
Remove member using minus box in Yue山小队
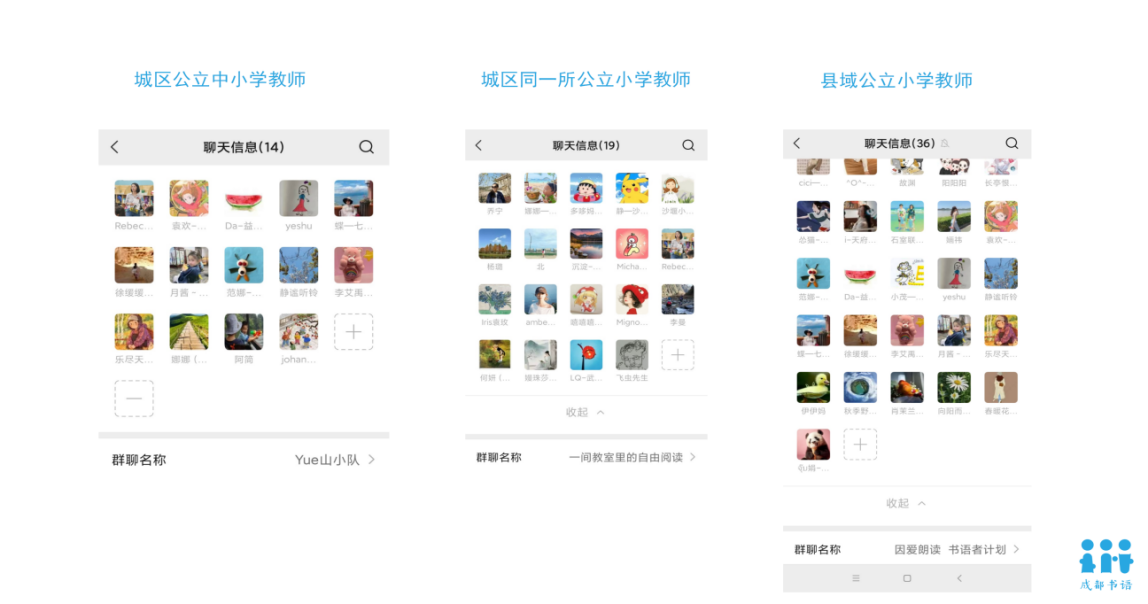[134, 398]
